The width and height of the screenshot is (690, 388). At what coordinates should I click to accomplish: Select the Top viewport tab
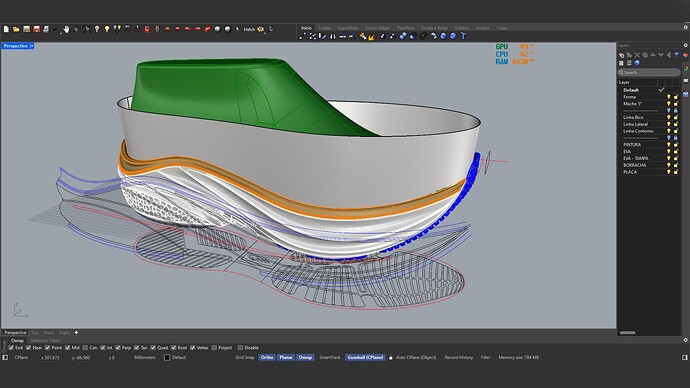pos(35,333)
